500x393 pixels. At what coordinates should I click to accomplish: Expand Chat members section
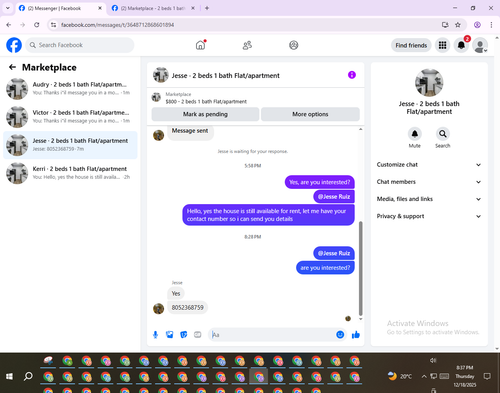click(429, 182)
